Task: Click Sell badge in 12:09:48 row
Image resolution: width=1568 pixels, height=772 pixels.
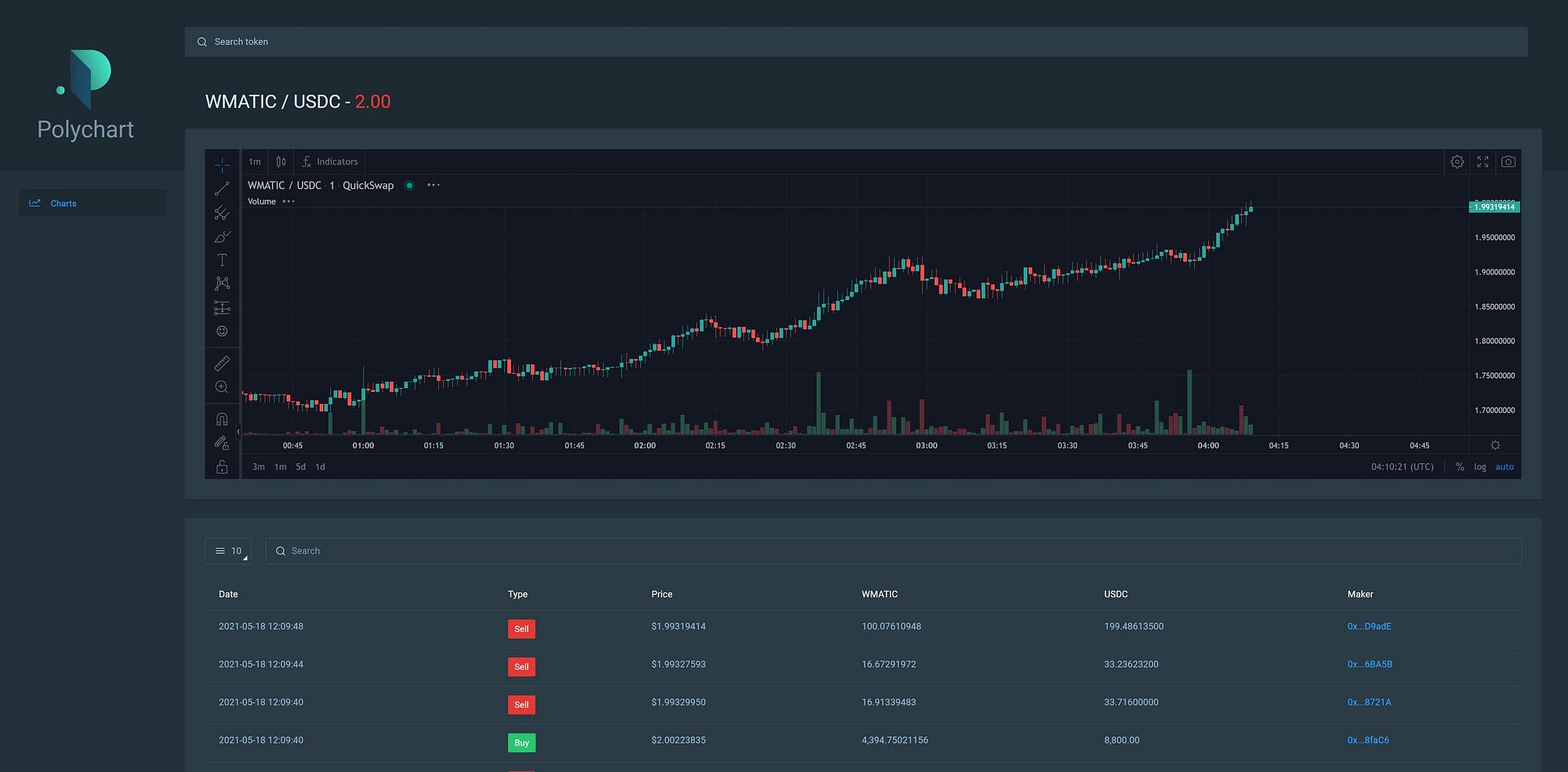Action: 521,629
